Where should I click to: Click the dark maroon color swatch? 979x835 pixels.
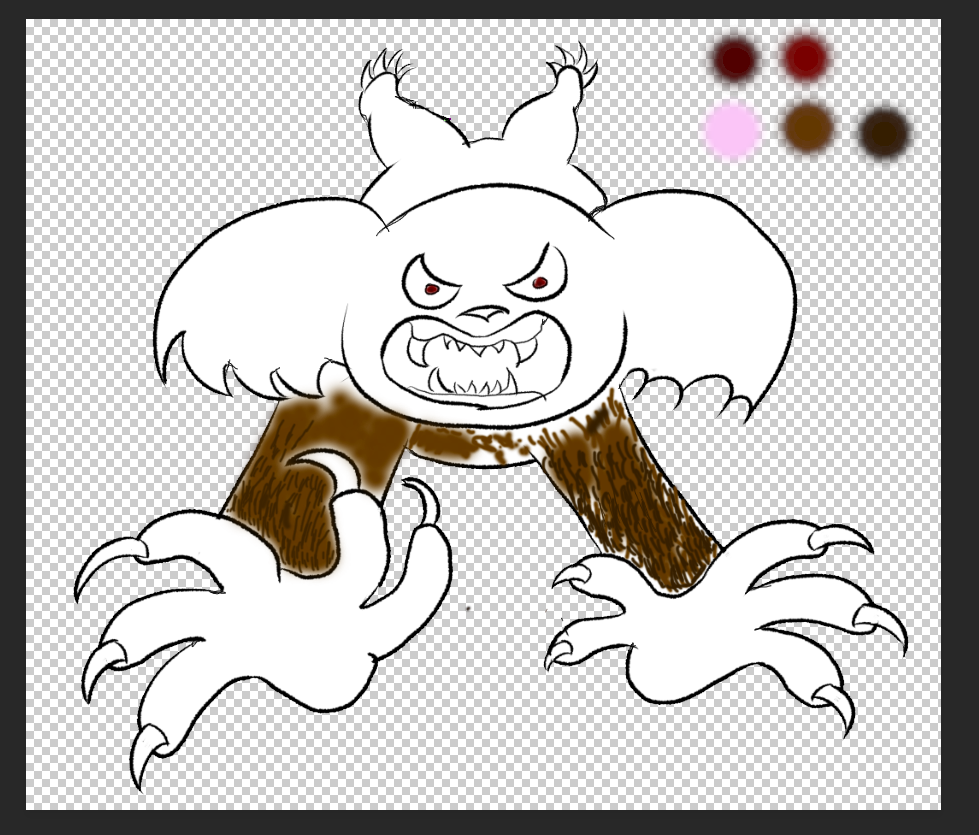(735, 58)
